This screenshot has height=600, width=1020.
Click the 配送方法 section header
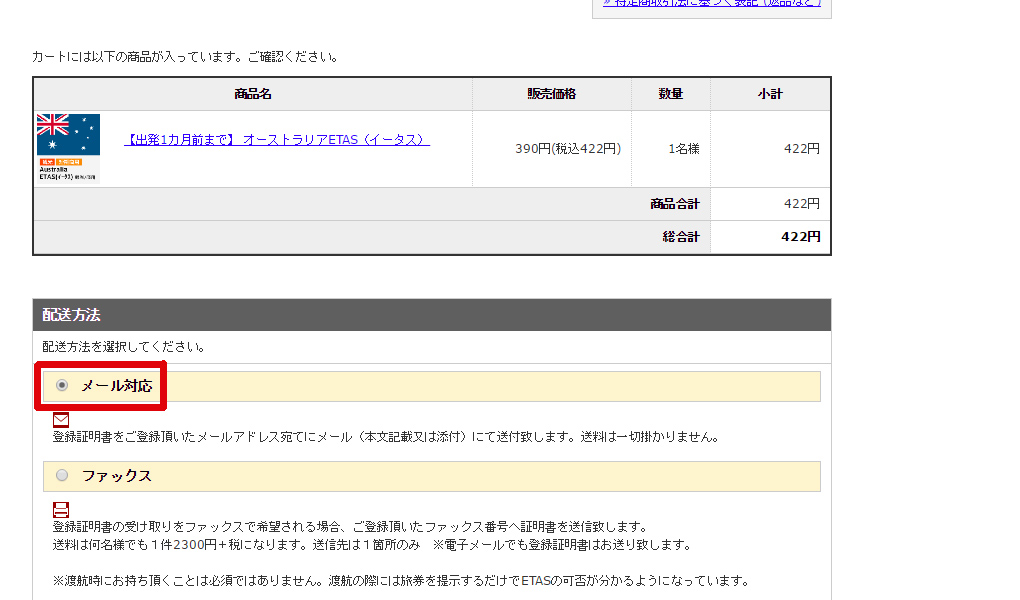[72, 314]
